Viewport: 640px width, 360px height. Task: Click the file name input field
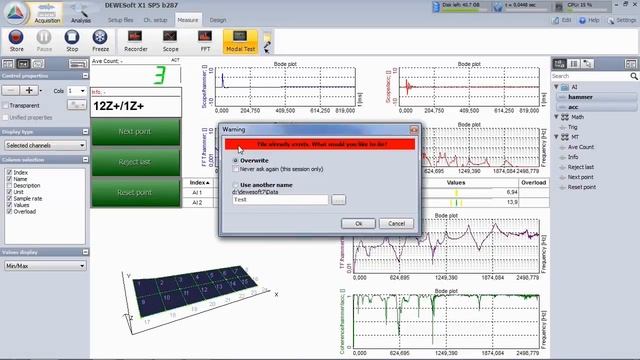pyautogui.click(x=280, y=200)
